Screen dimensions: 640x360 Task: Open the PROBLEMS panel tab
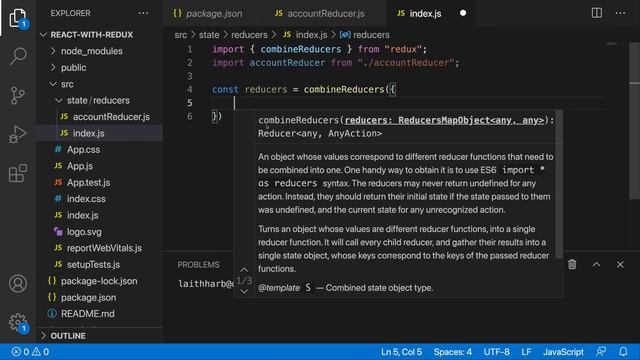click(x=198, y=264)
